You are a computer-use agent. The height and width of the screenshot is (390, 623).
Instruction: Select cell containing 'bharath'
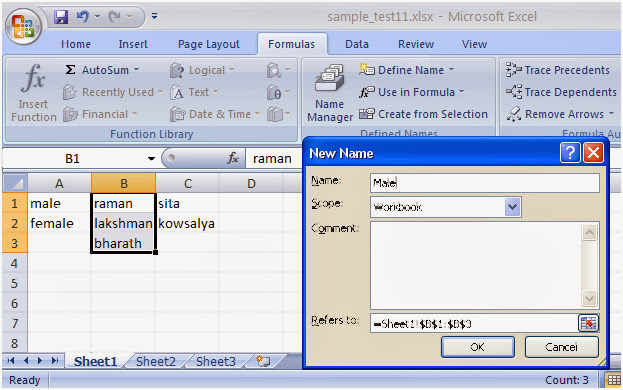pos(123,243)
